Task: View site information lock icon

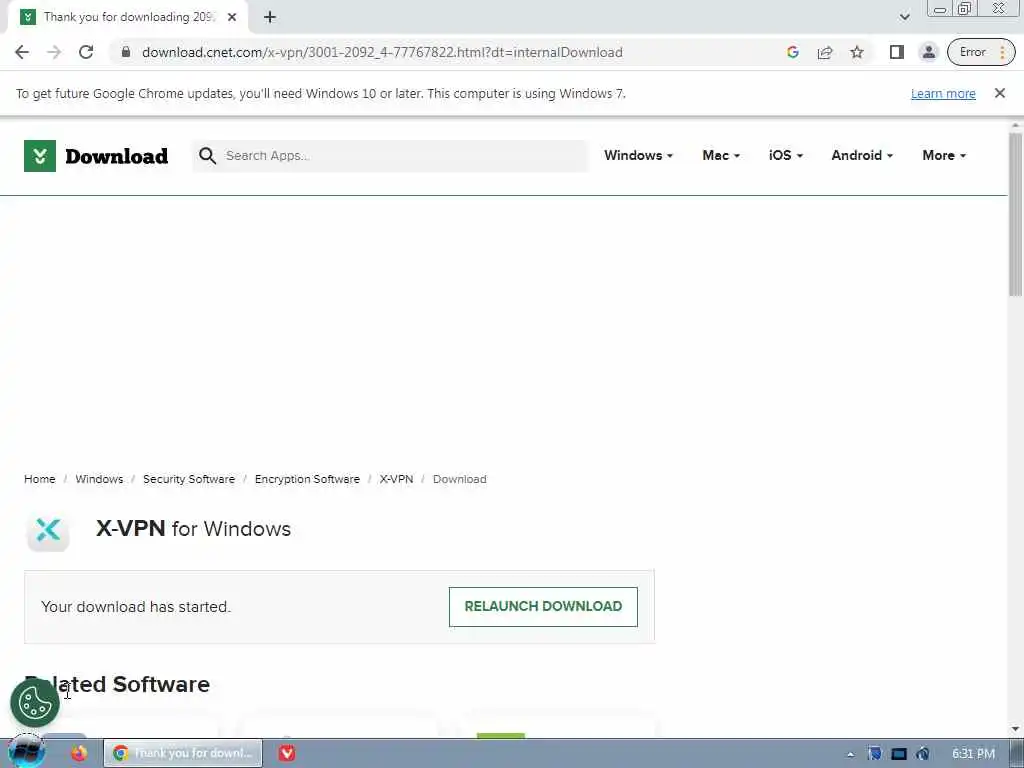Action: click(x=126, y=52)
